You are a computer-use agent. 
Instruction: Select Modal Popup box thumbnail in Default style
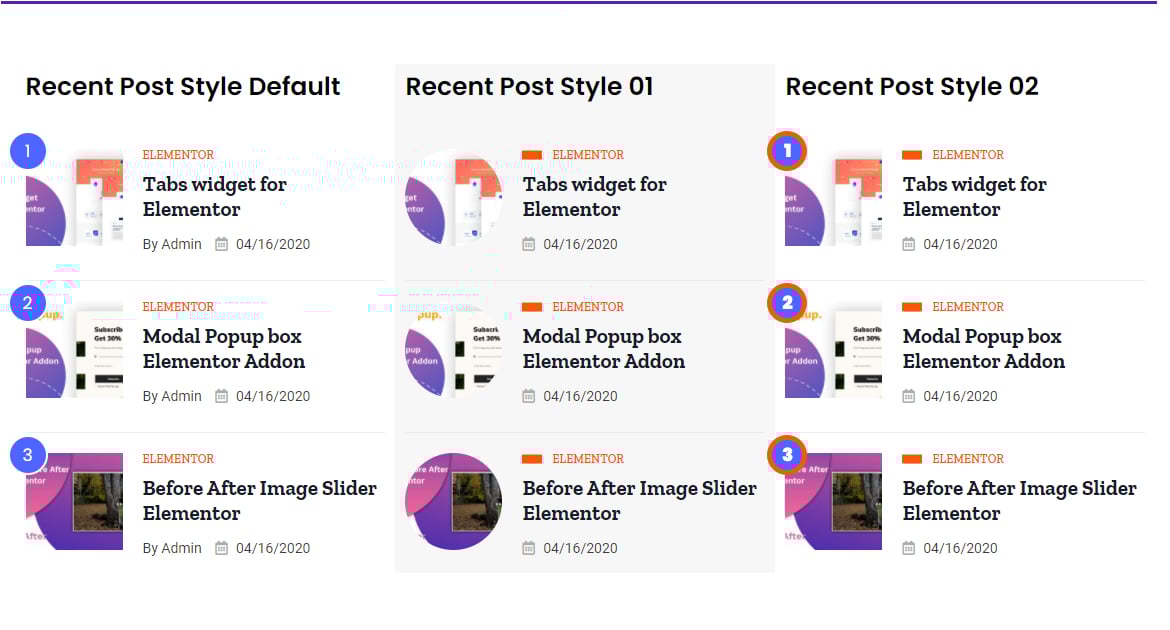coord(75,349)
